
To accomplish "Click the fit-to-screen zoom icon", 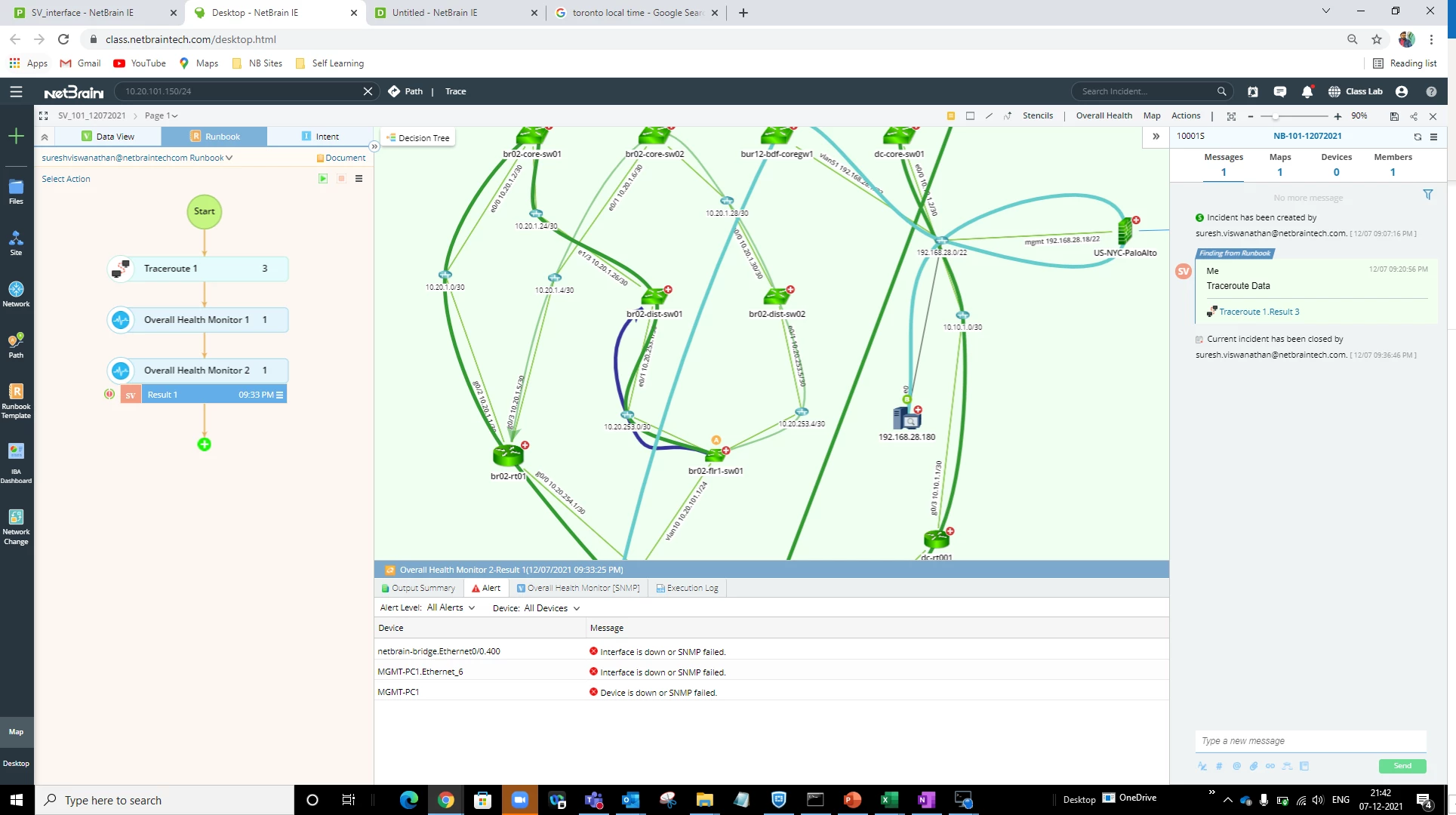I will coord(1231,116).
